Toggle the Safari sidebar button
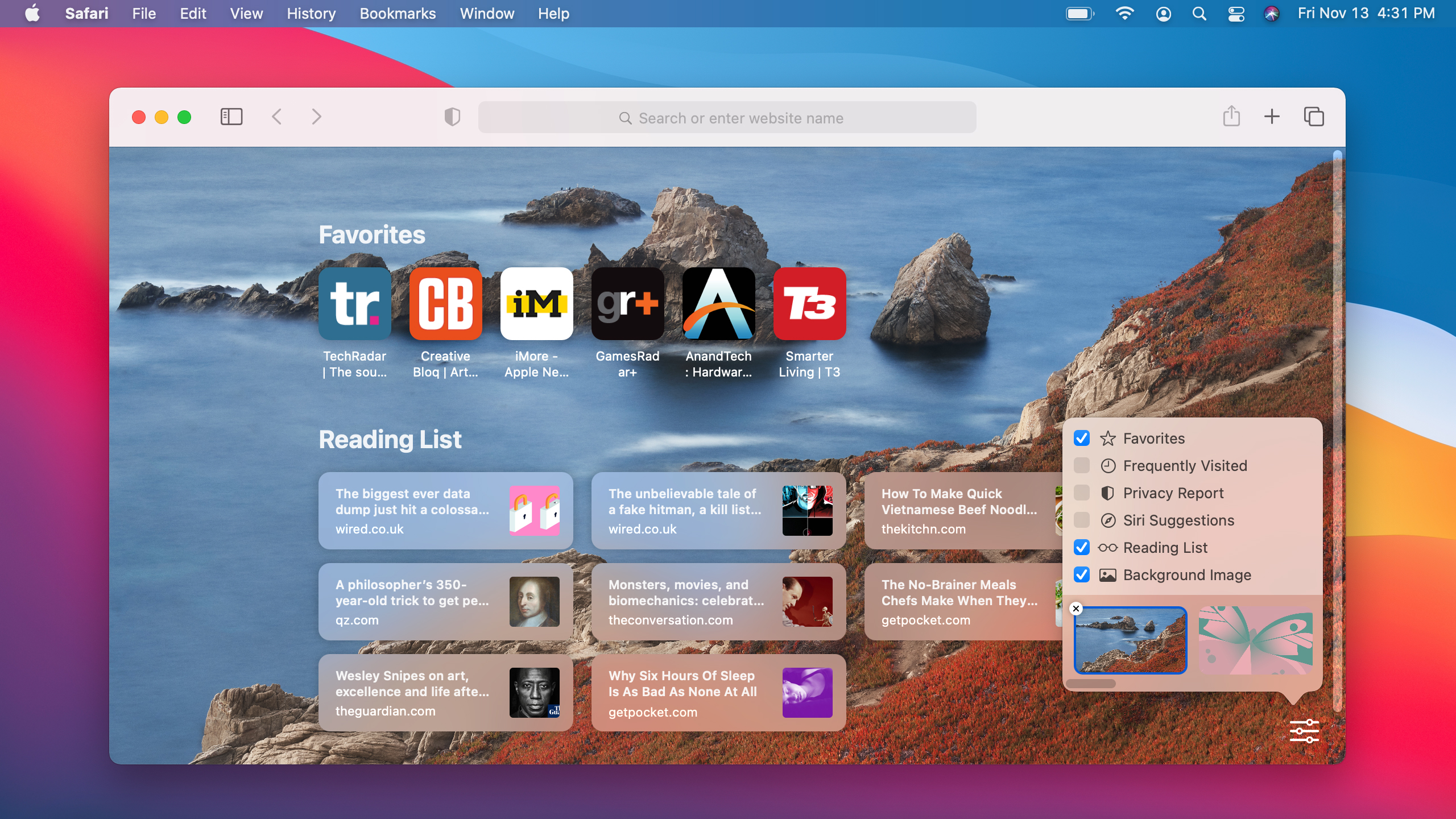Viewport: 1456px width, 819px height. coord(231,117)
